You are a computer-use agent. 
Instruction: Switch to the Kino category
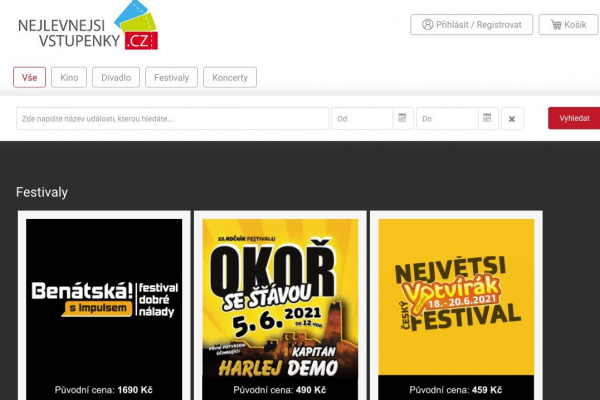click(x=69, y=77)
